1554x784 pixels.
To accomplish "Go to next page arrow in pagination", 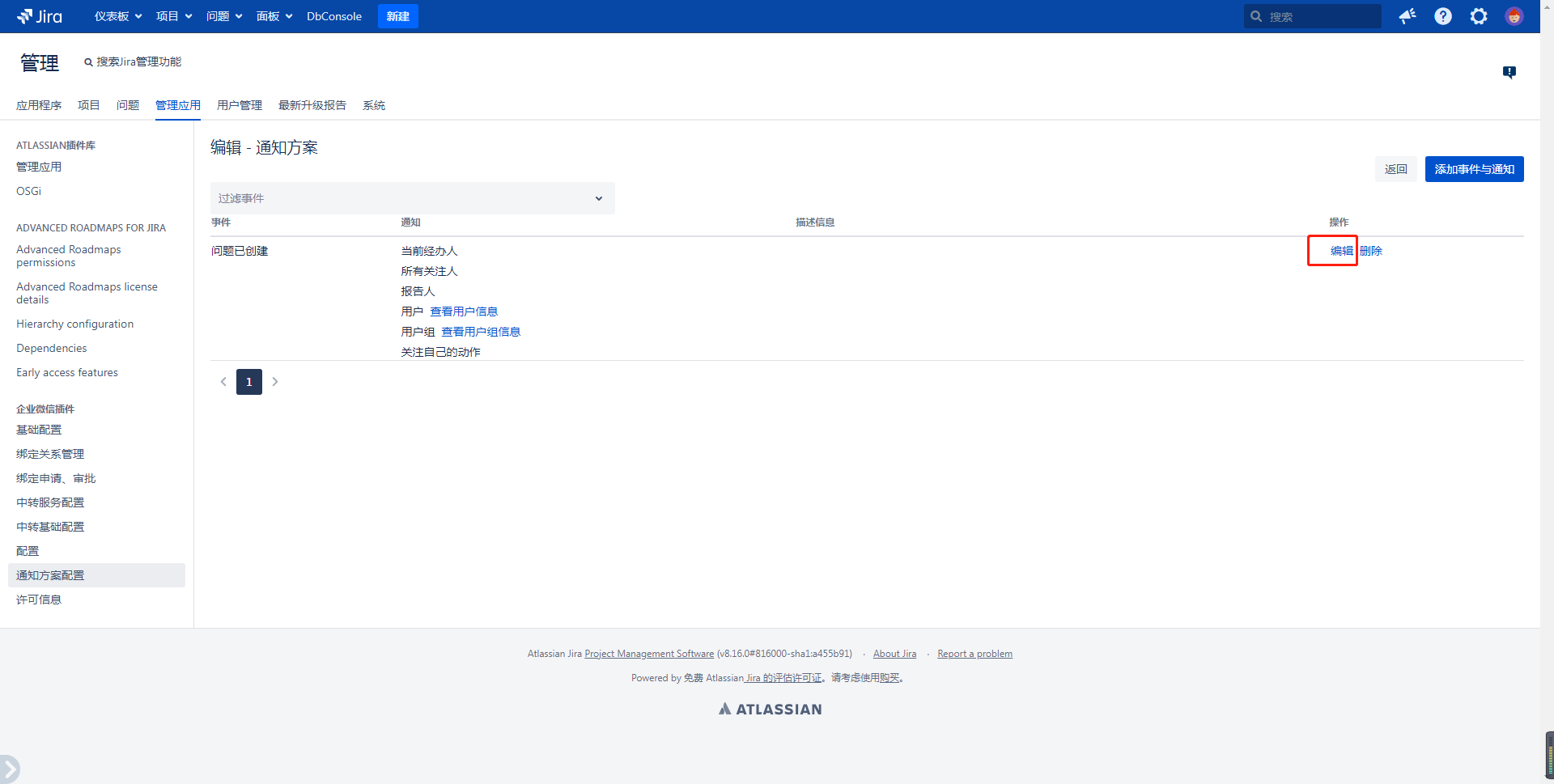I will [275, 382].
